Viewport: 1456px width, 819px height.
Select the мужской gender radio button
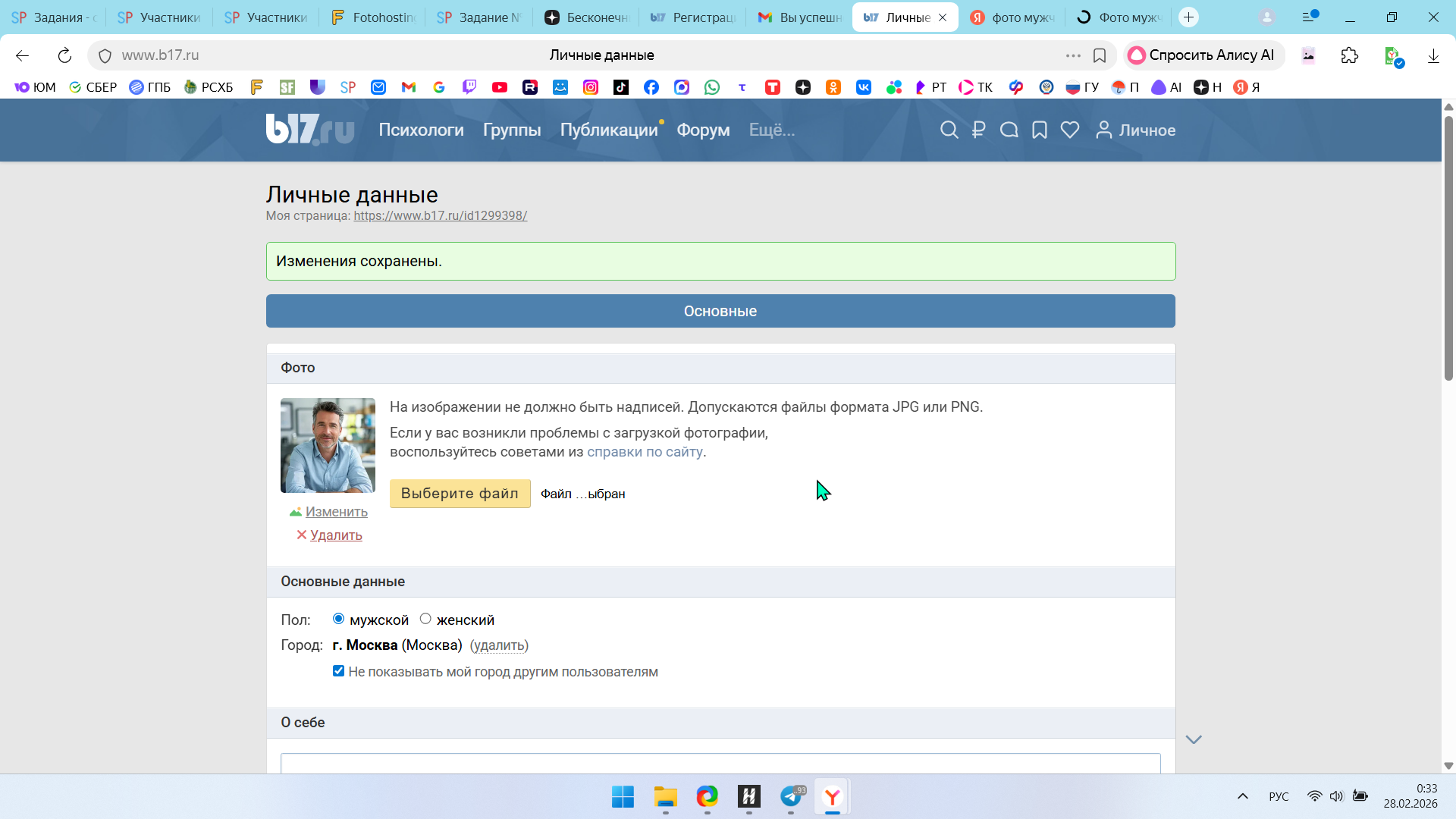pyautogui.click(x=339, y=619)
